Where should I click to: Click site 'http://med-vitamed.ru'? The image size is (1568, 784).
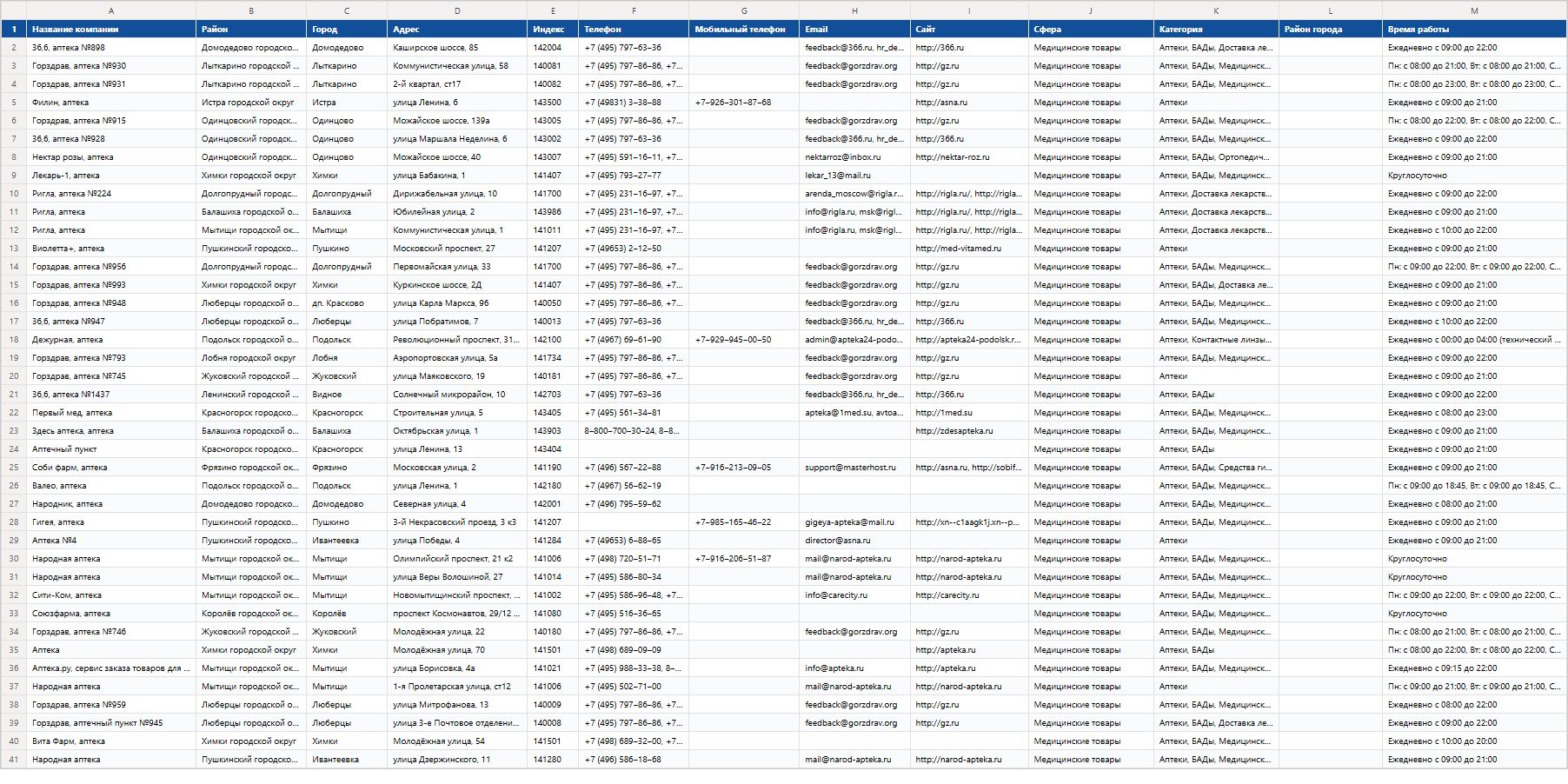(x=969, y=249)
